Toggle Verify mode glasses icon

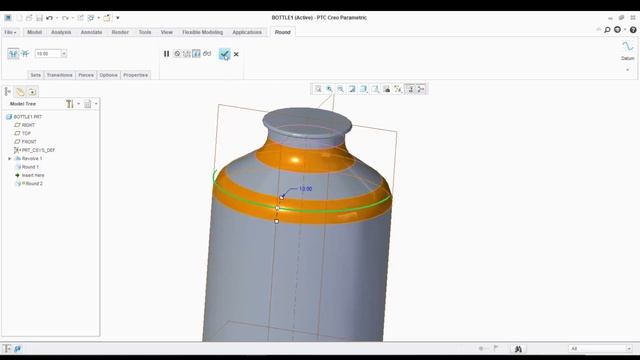coord(207,53)
